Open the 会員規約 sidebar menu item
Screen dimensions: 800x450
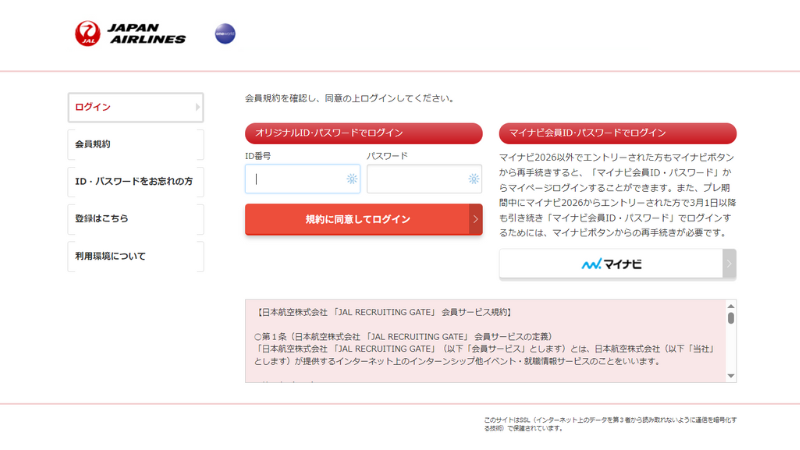(x=136, y=144)
